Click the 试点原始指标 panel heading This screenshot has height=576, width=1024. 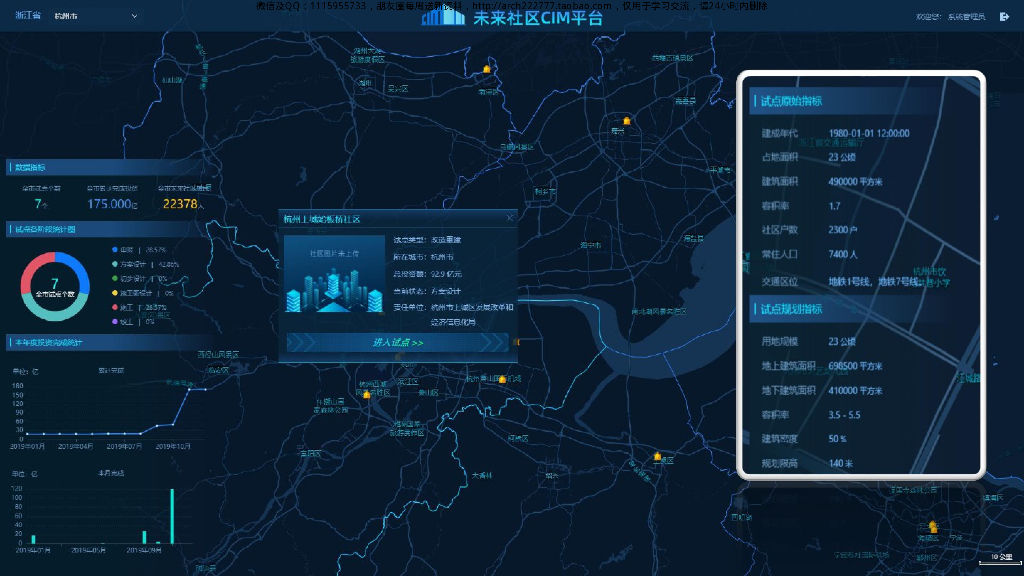pos(791,101)
